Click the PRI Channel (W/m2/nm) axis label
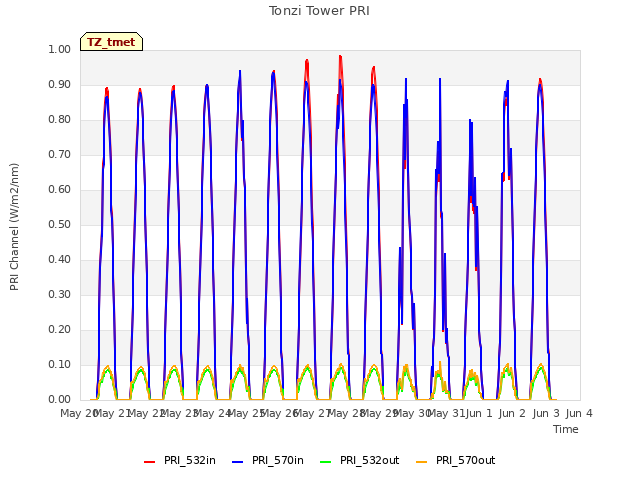 14,227
